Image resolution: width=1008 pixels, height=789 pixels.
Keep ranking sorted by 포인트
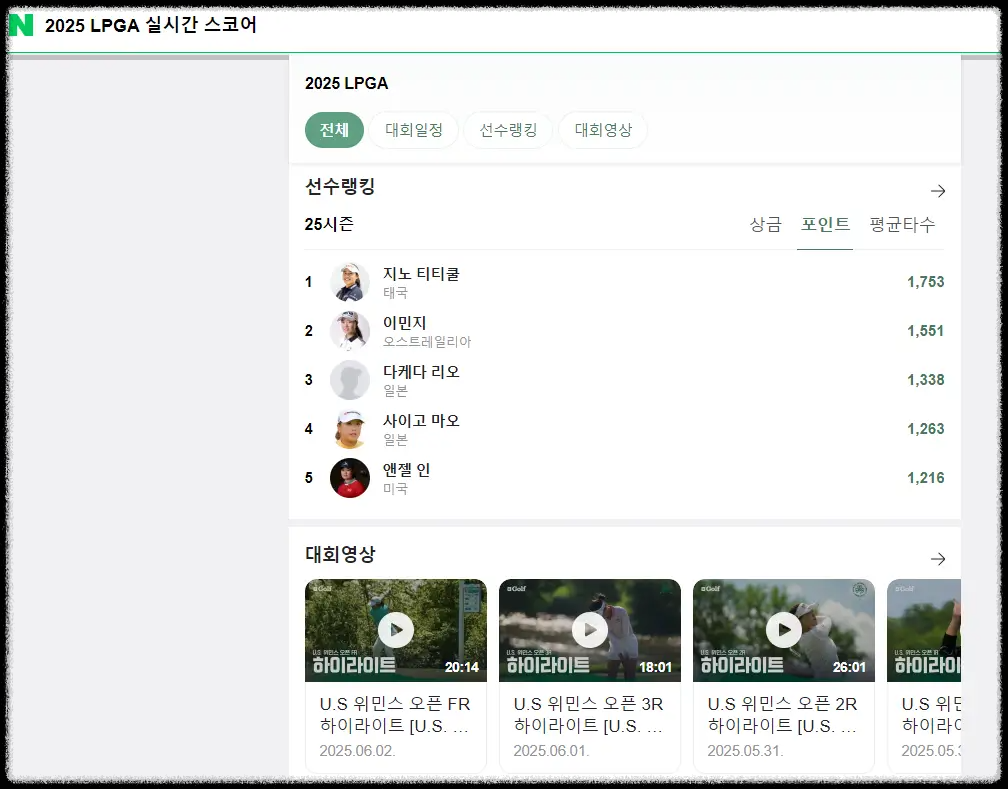click(x=825, y=225)
